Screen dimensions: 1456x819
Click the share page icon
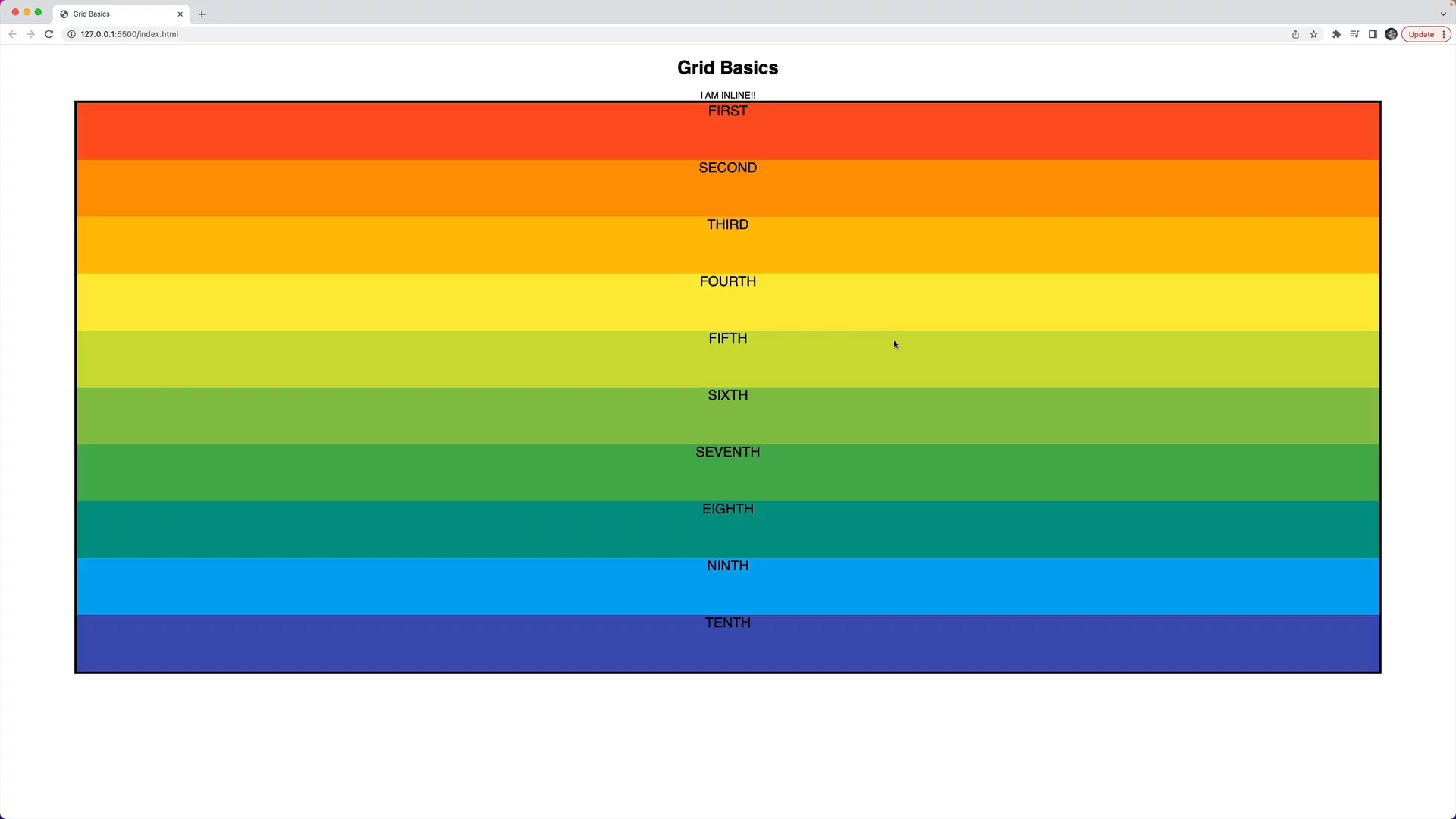(x=1295, y=34)
